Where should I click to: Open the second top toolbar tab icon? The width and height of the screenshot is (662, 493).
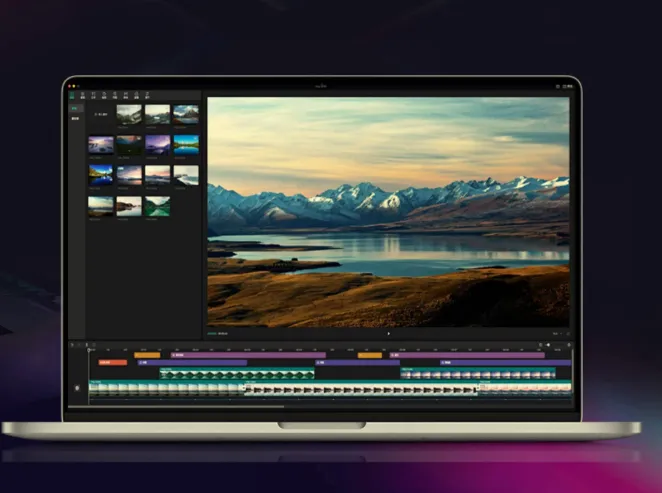[83, 95]
